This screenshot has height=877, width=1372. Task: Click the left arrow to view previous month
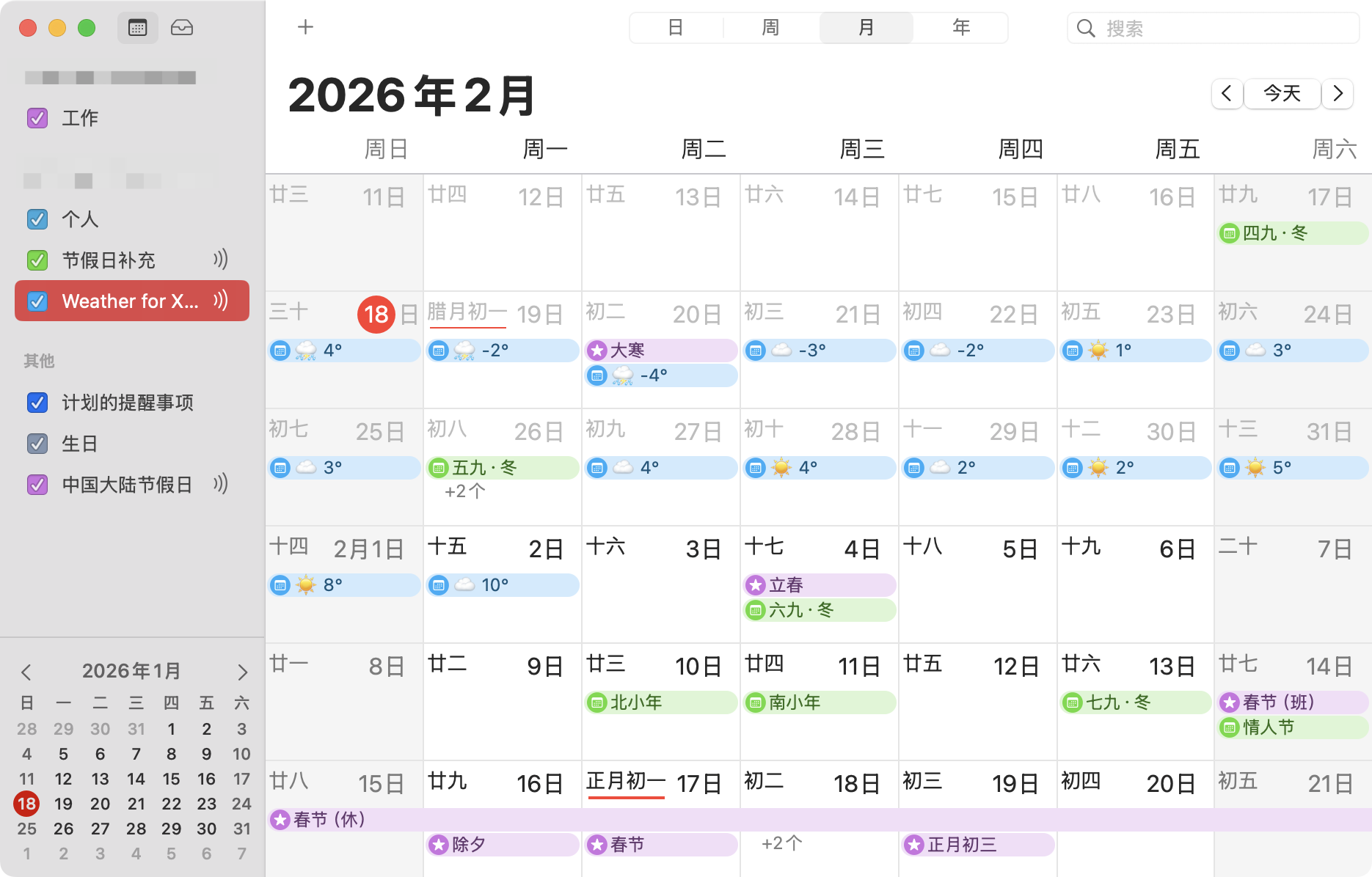coord(1227,94)
